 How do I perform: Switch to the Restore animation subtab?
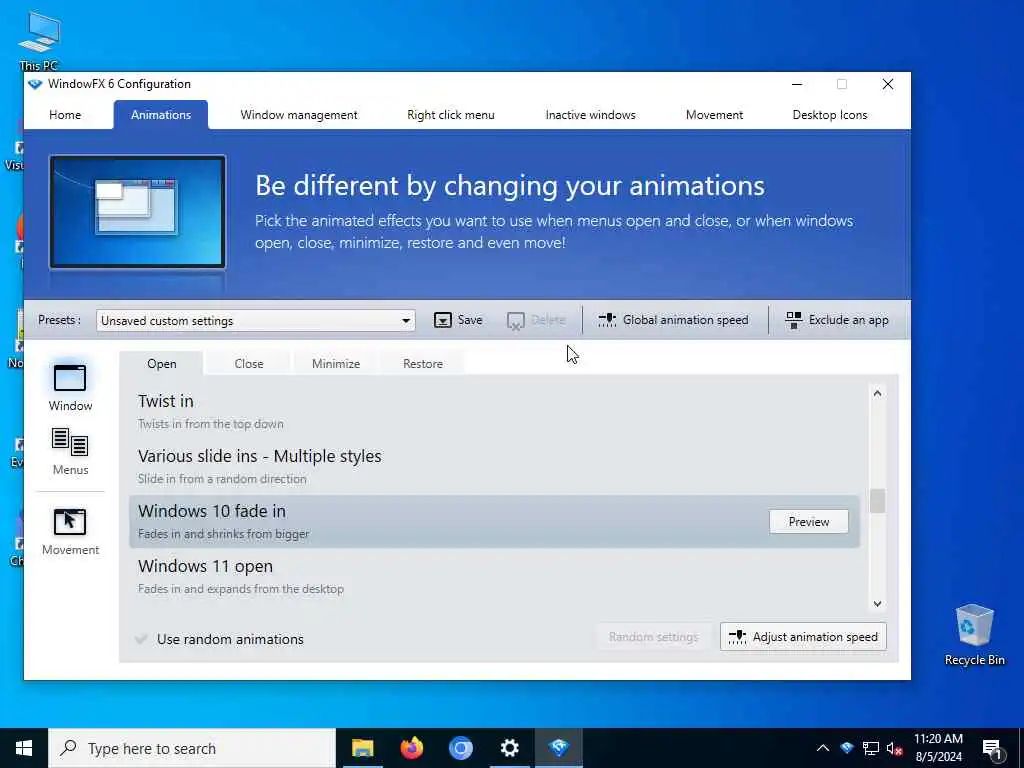423,364
